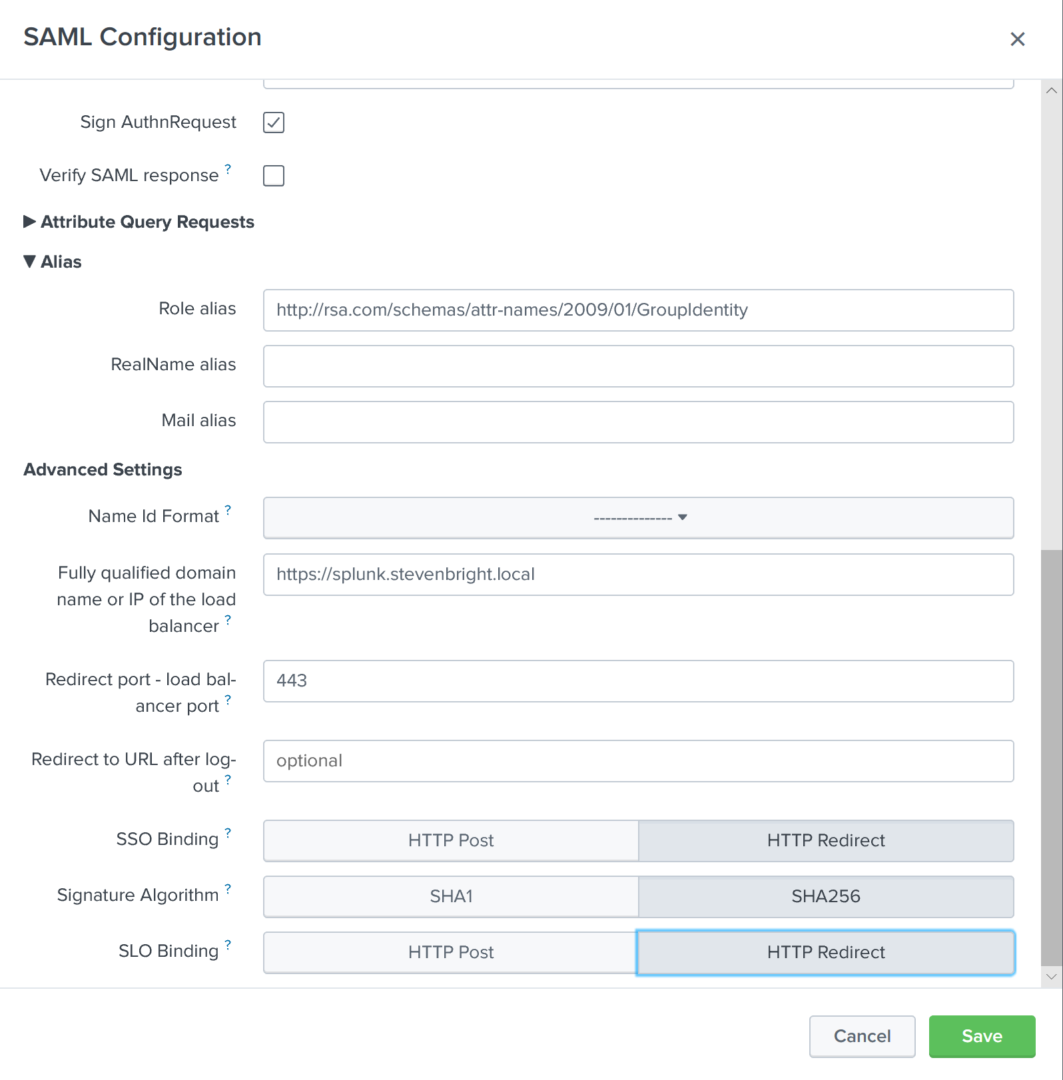Click help icon next to SSO Binding
This screenshot has width=1063, height=1080.
tap(228, 834)
